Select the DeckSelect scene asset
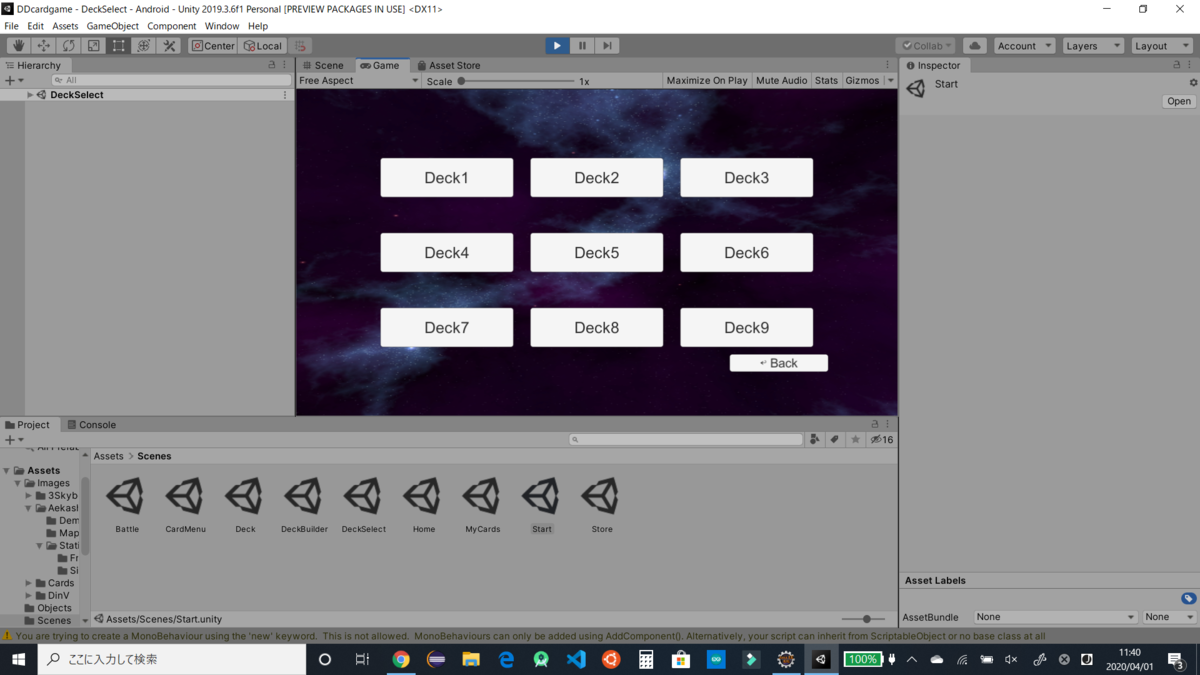This screenshot has width=1200, height=675. [363, 505]
